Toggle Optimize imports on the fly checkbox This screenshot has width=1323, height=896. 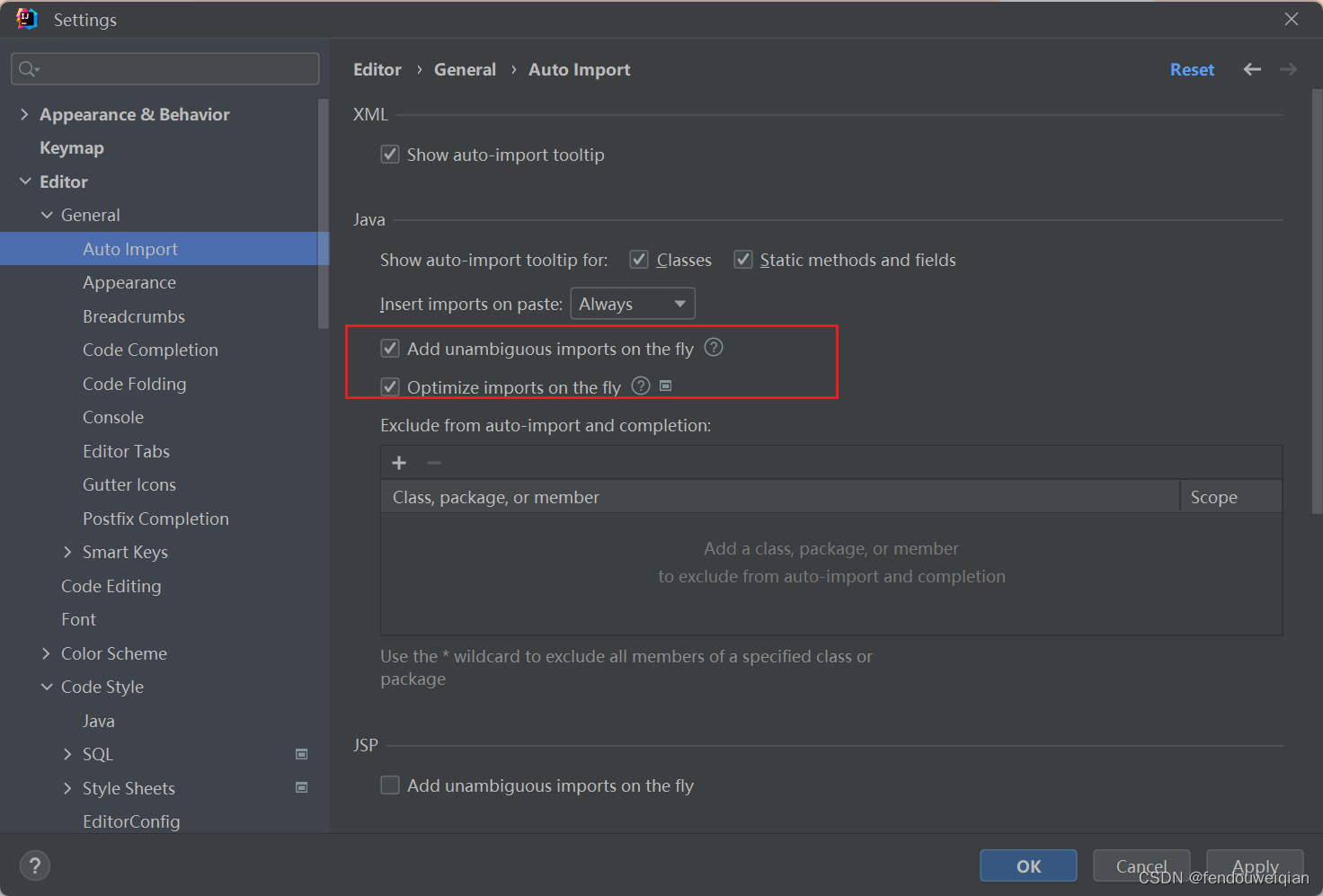point(390,387)
